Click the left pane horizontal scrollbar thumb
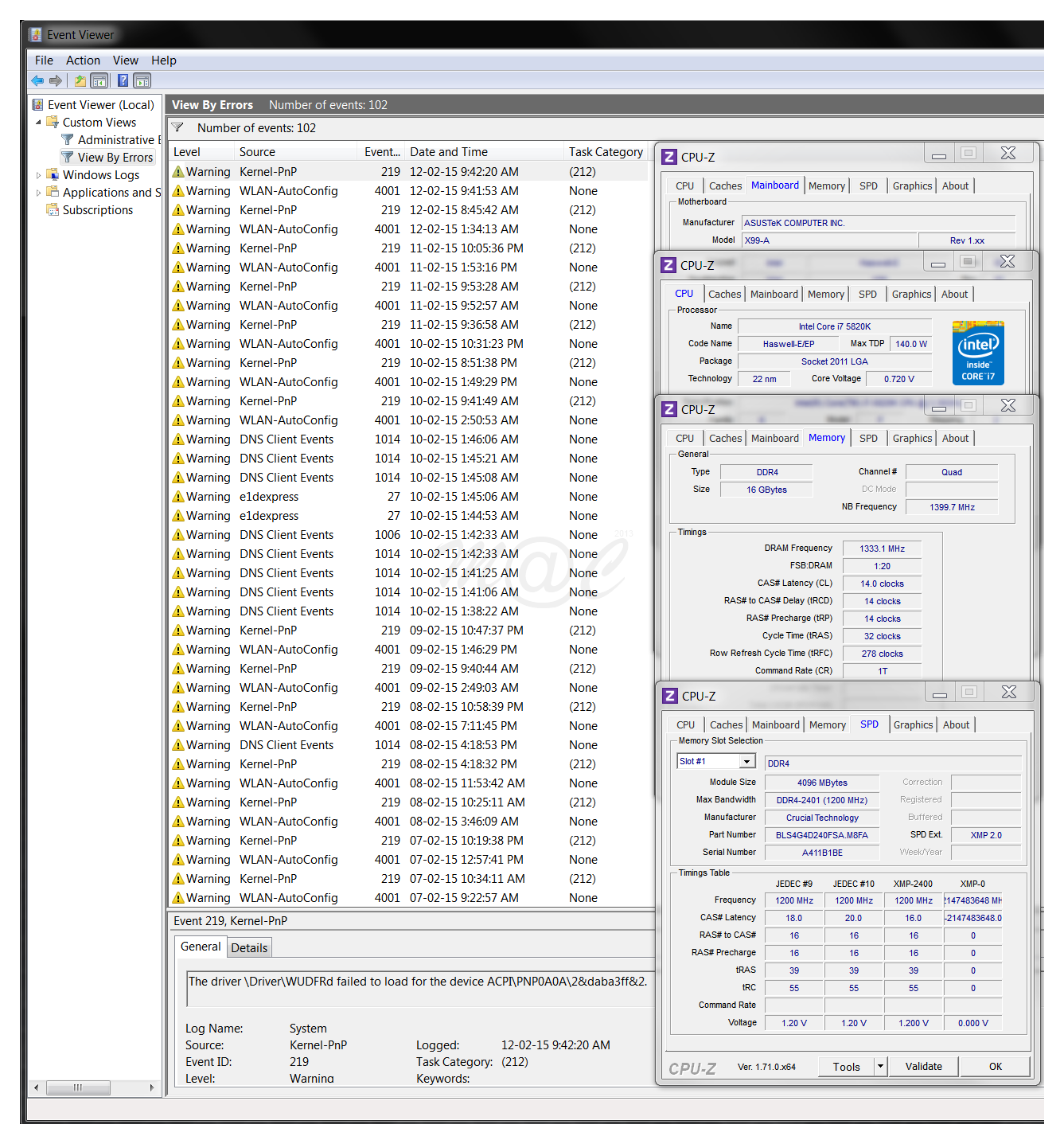This screenshot has width=1064, height=1144. pos(77,1087)
